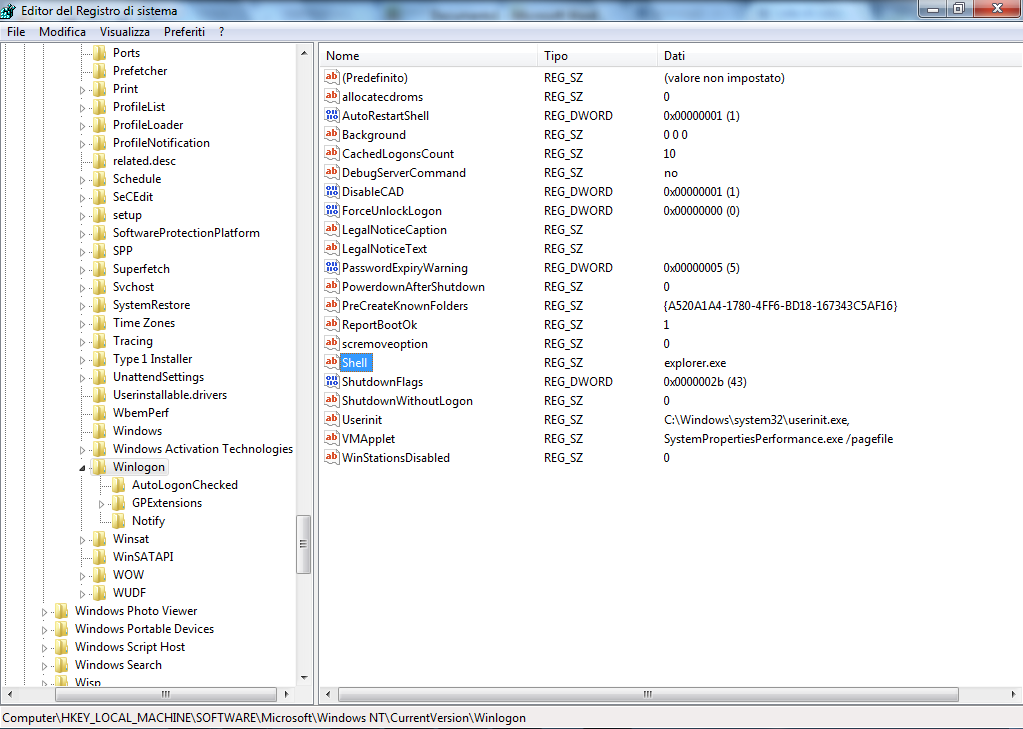Click the Registry Editor title bar icon

pyautogui.click(x=8, y=10)
